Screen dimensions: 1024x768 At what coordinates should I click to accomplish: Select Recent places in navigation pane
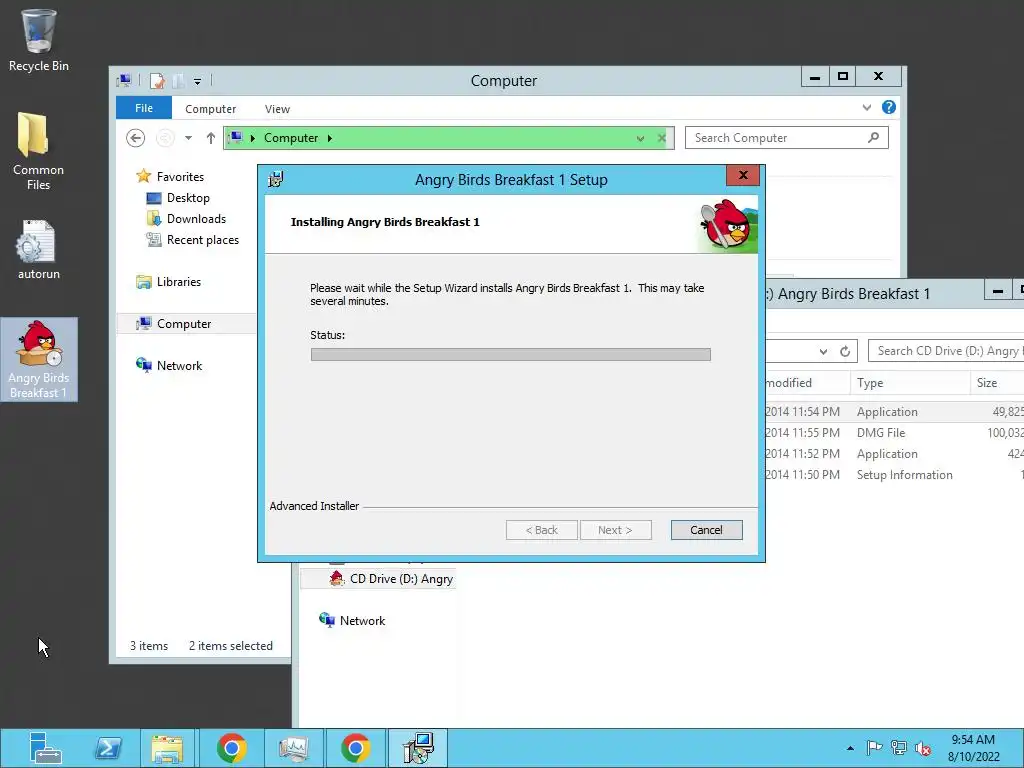pyautogui.click(x=202, y=240)
